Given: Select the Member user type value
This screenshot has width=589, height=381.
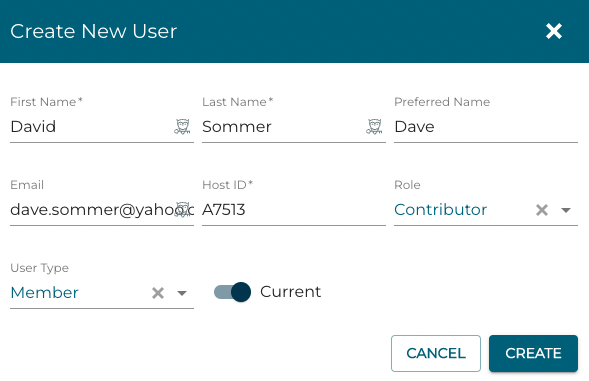Looking at the screenshot, I should 44,293.
